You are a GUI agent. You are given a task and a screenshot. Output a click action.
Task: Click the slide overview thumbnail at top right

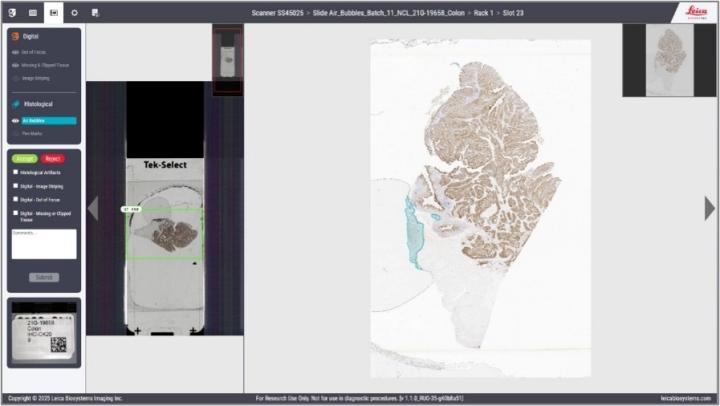[x=669, y=60]
